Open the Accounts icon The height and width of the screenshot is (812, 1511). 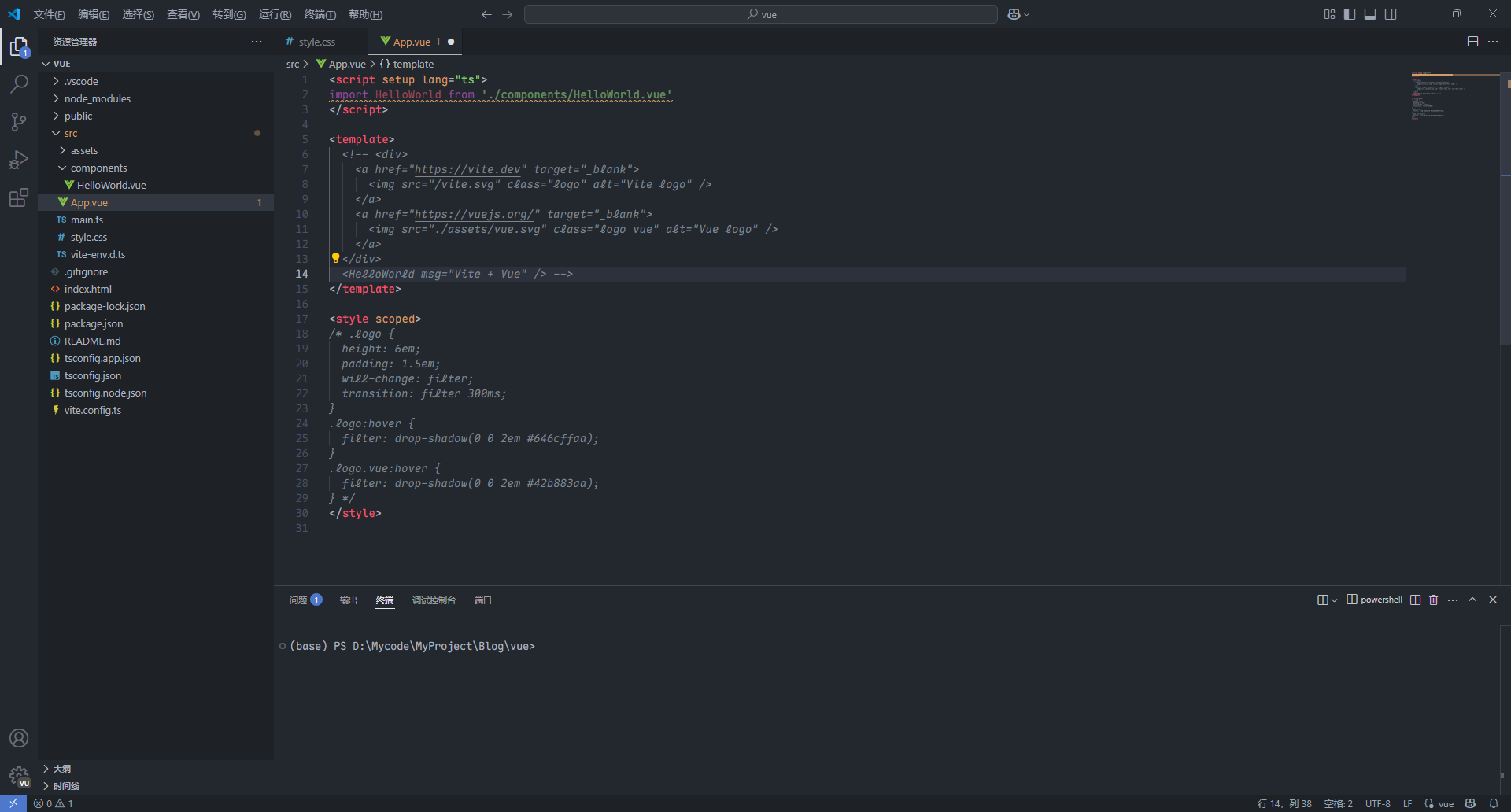19,738
